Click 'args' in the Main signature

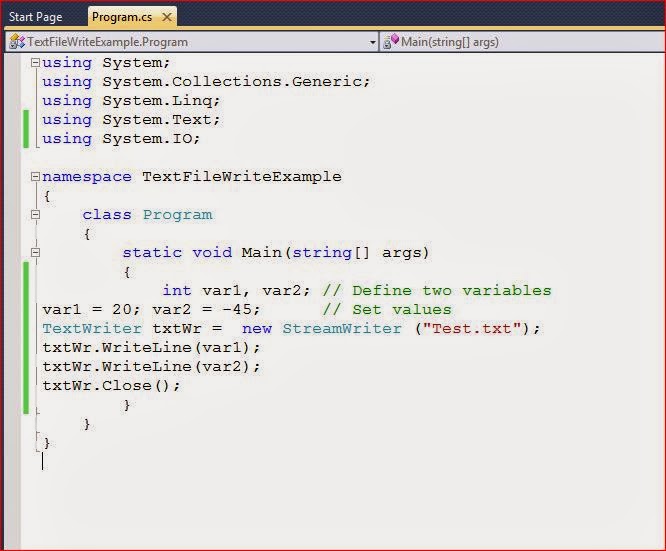coord(401,253)
